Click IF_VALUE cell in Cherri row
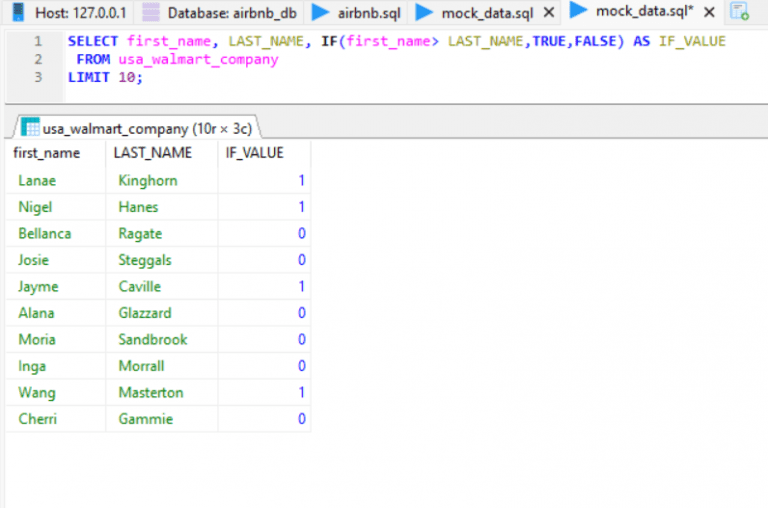This screenshot has width=768, height=508. pyautogui.click(x=264, y=418)
